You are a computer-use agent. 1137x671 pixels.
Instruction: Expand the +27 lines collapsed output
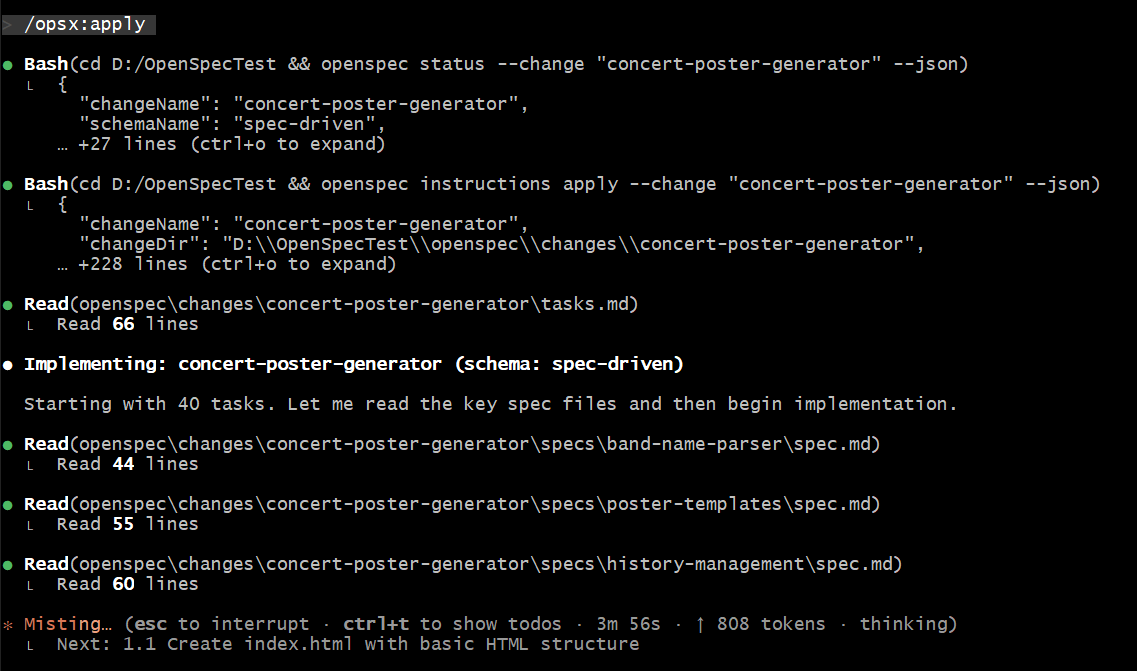click(x=221, y=144)
